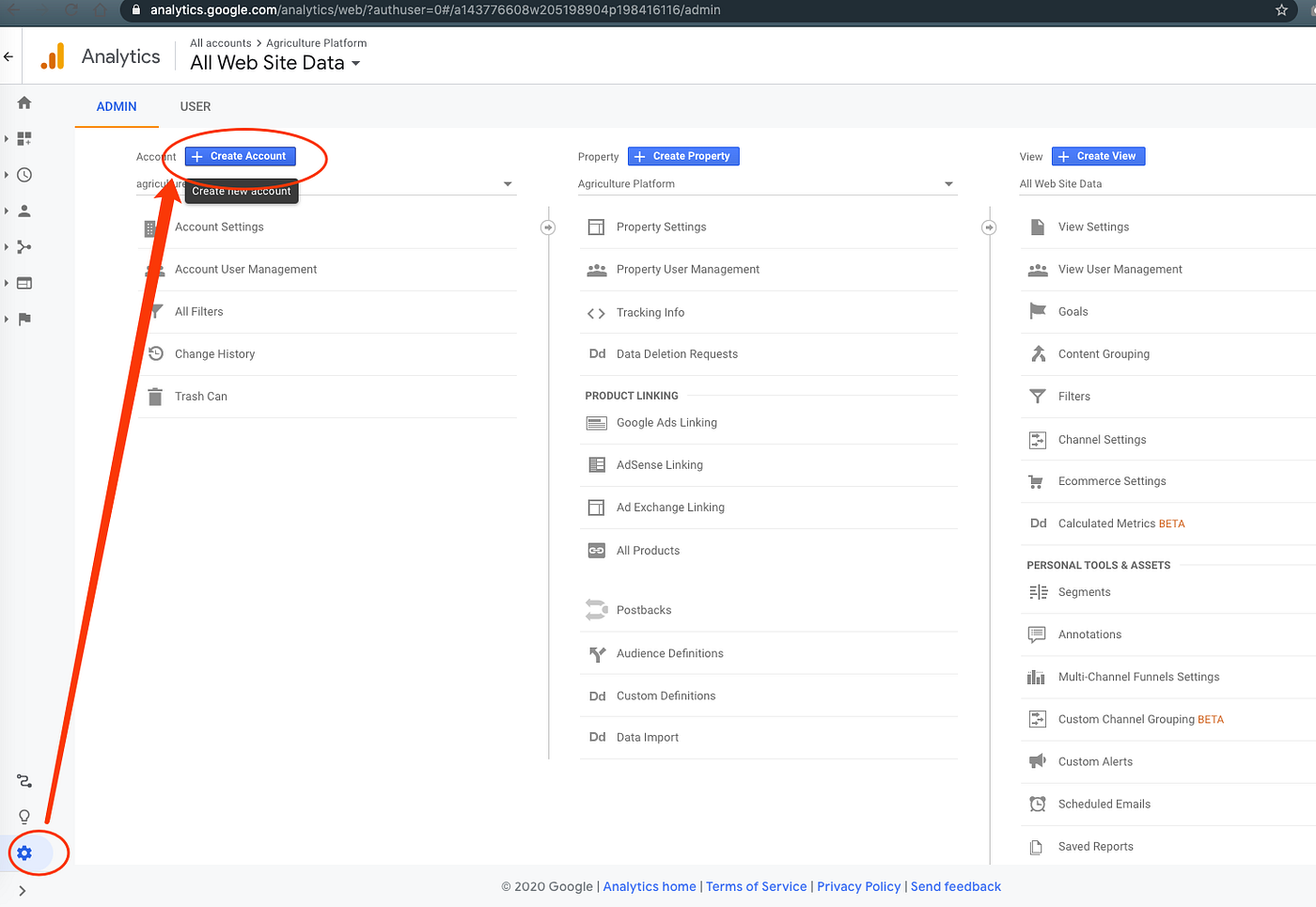
Task: Click the Create Account button
Action: click(x=241, y=156)
